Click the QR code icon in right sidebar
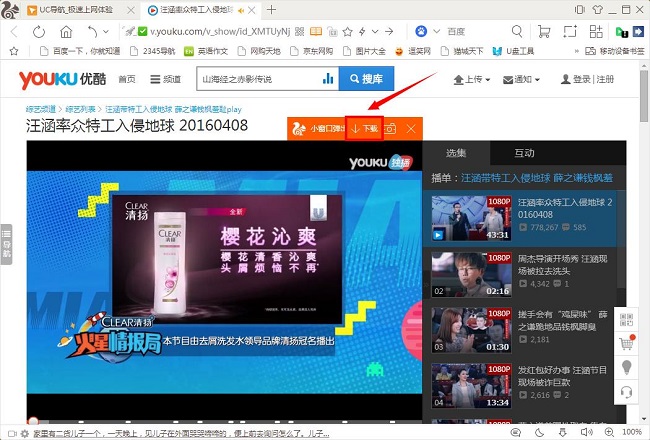This screenshot has width=650, height=440. pyautogui.click(x=627, y=320)
